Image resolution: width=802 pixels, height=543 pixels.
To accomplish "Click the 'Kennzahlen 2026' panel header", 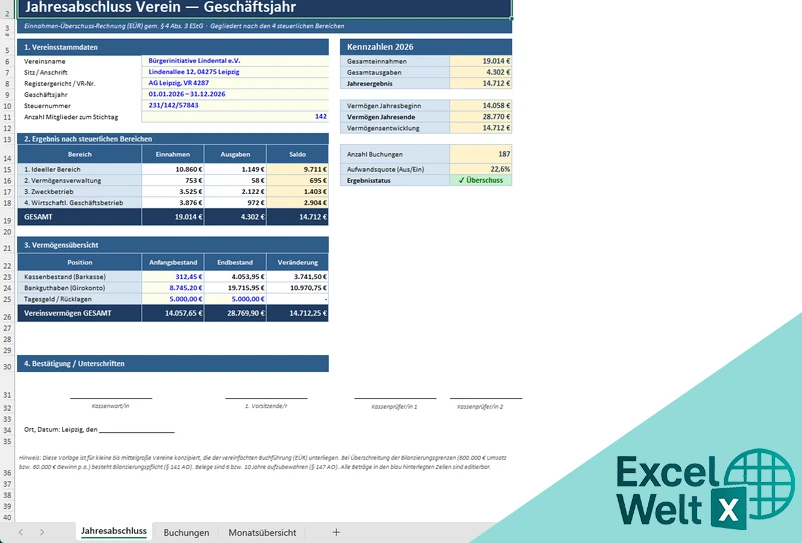I will [x=426, y=47].
